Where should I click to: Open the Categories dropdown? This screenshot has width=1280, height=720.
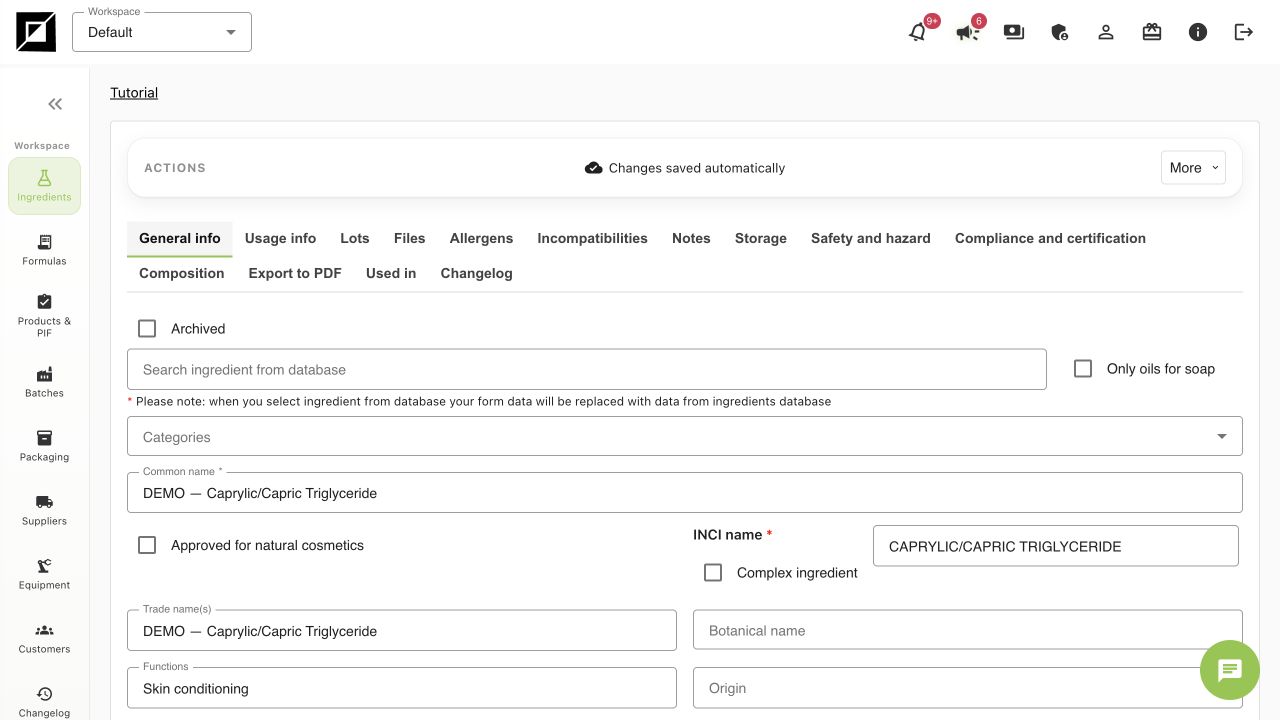(685, 436)
